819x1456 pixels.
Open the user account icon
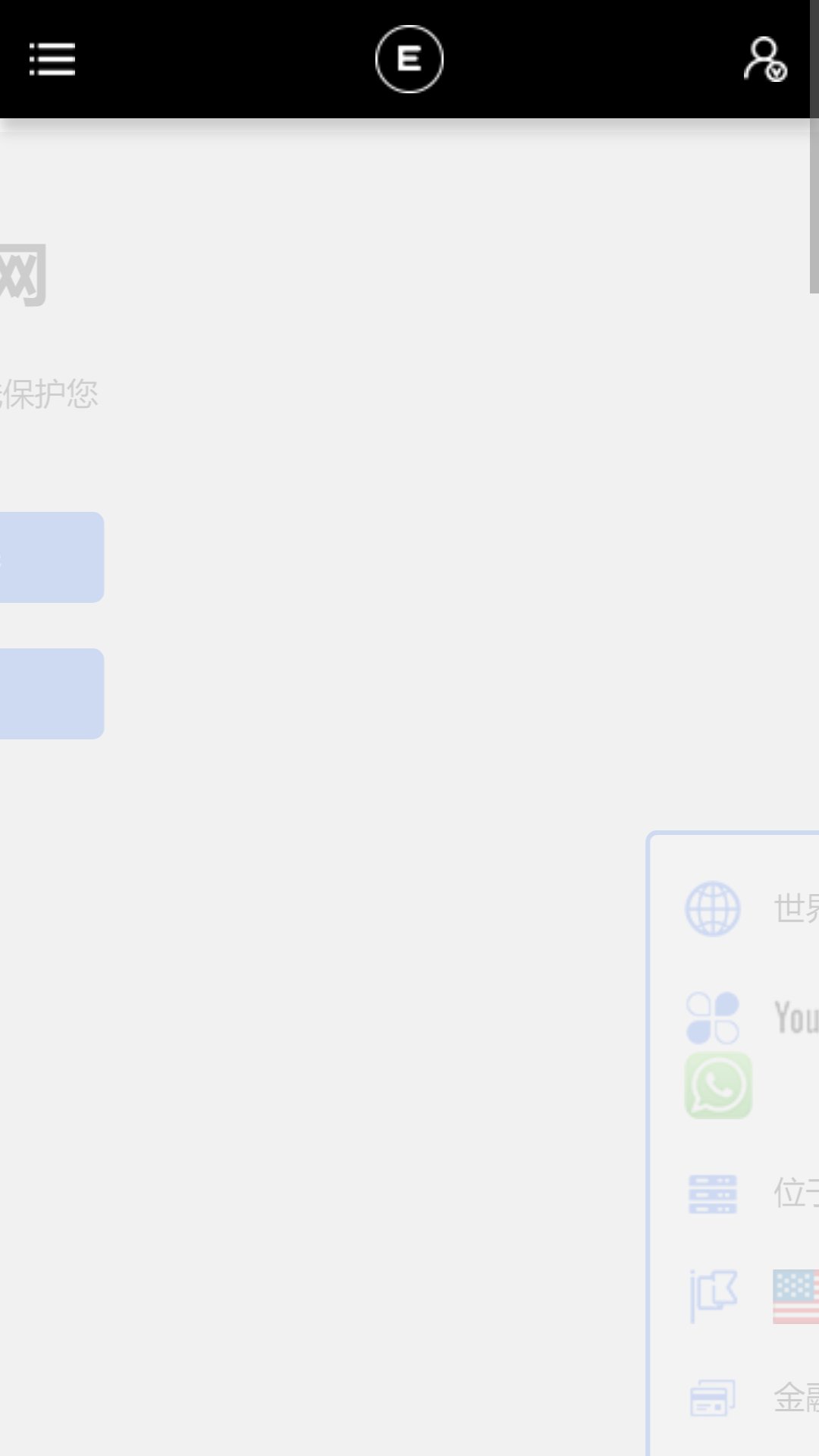tap(764, 59)
